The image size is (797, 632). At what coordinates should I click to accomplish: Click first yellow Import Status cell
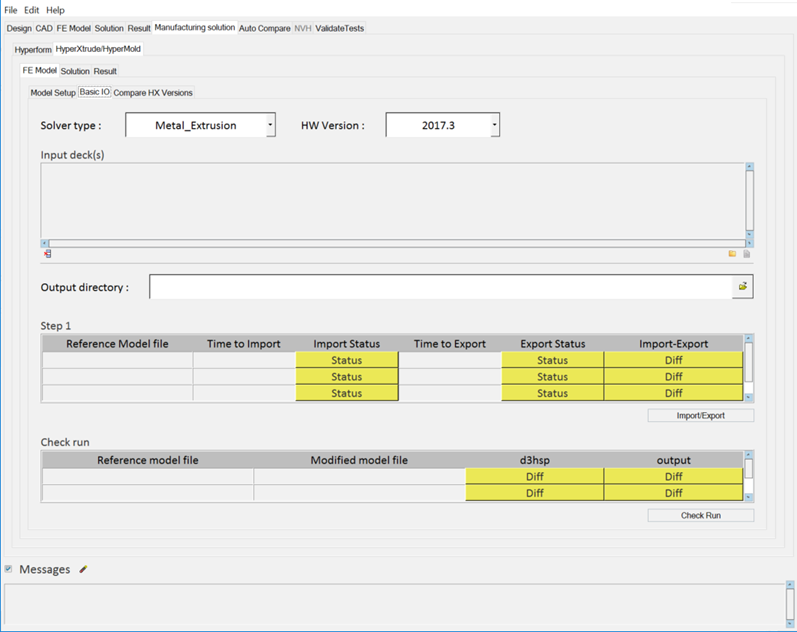pos(346,360)
